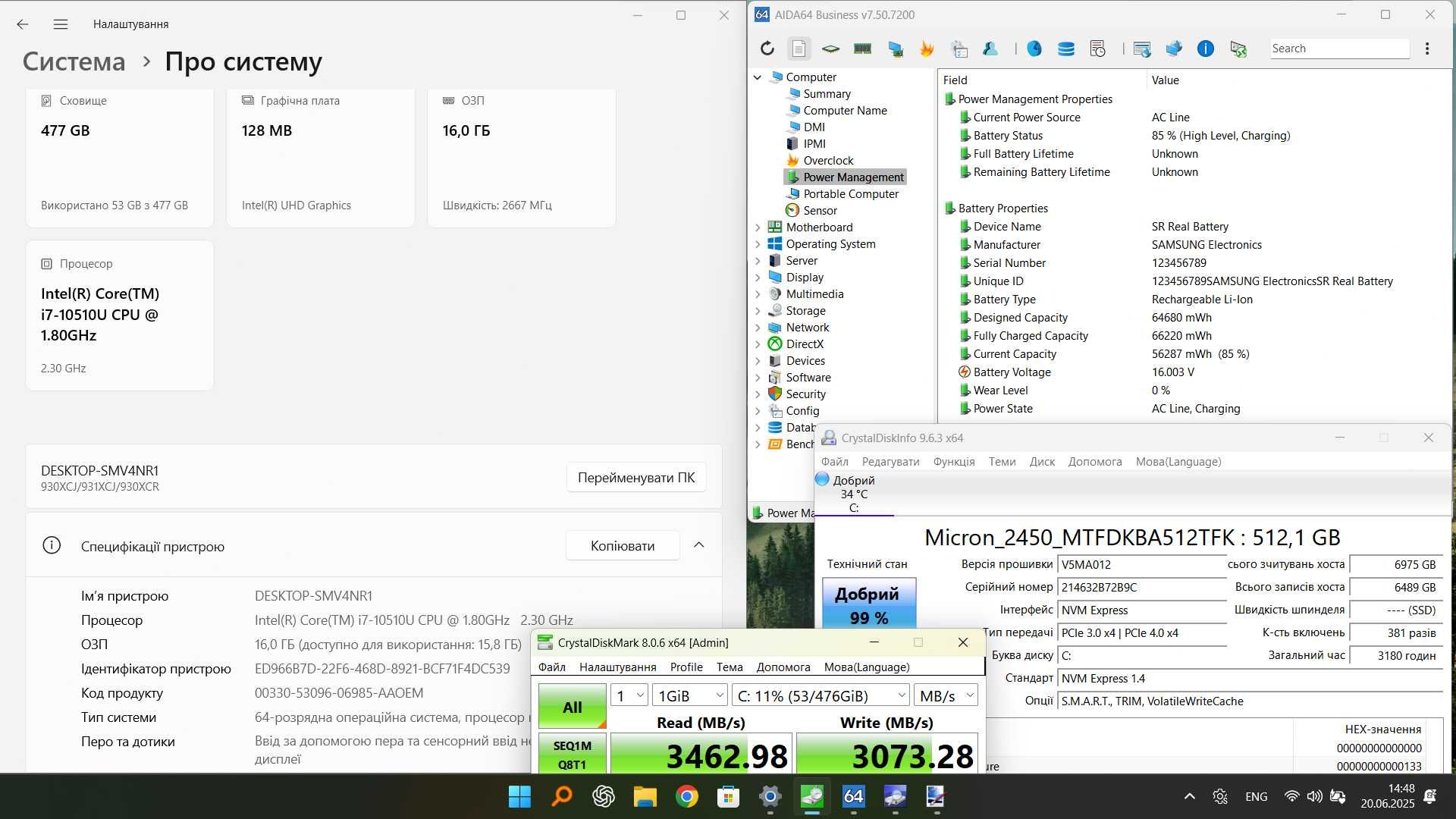Select Summary in the AIDA64 tree
Viewport: 1456px width, 819px height.
827,94
